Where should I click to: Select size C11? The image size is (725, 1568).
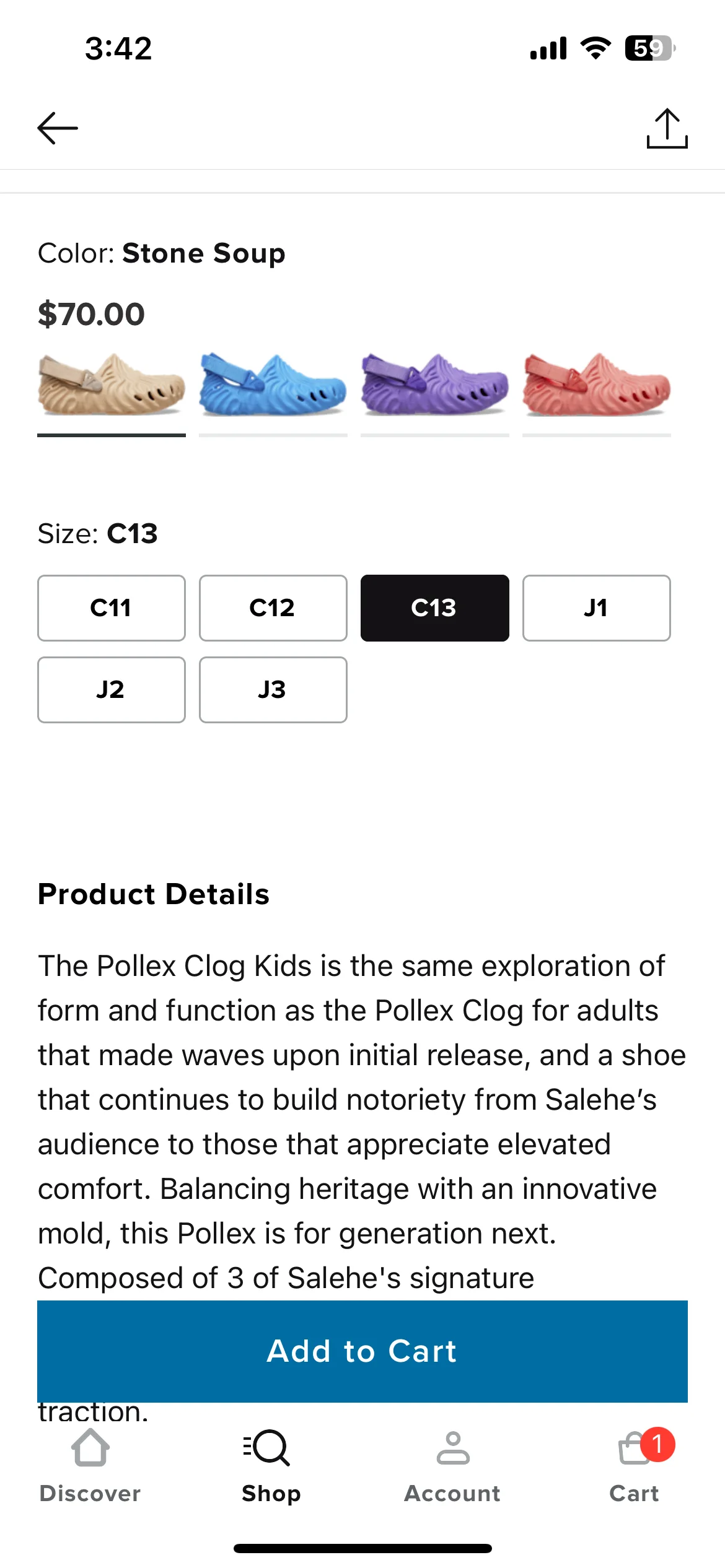point(112,608)
